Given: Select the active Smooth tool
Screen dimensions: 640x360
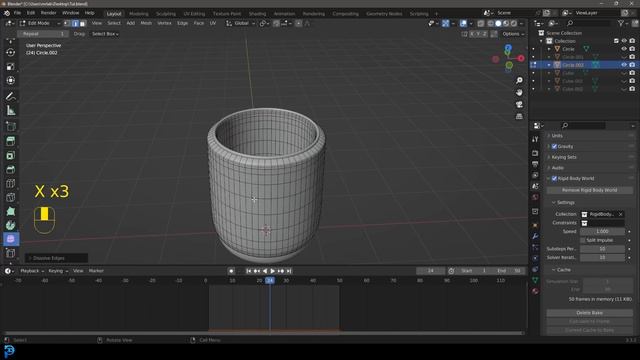Looking at the screenshot, I should point(11,239).
